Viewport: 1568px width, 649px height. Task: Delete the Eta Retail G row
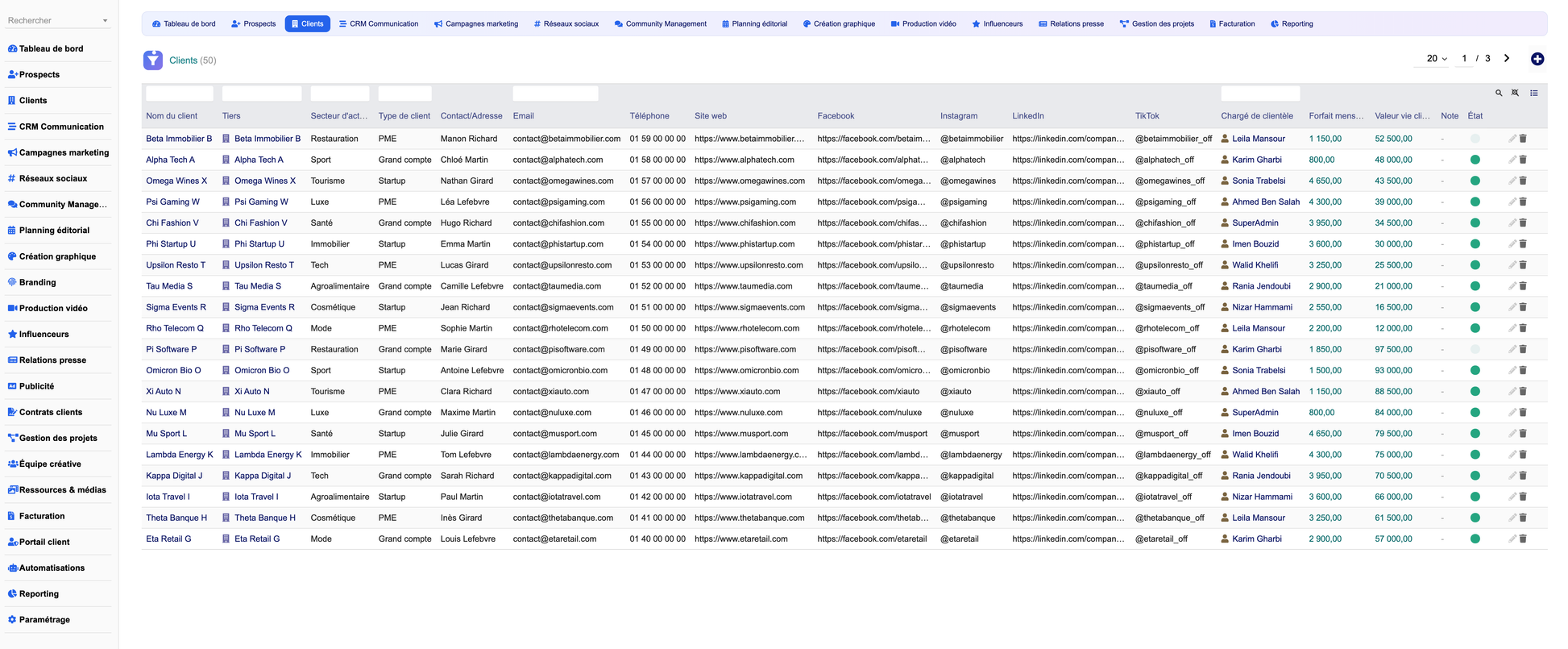1524,539
